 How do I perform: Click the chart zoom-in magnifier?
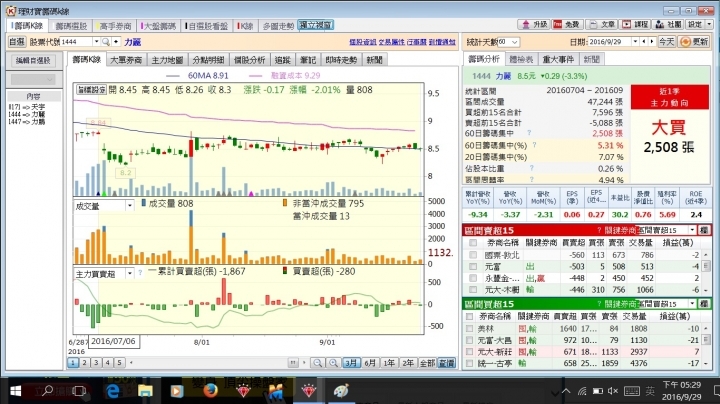(x=333, y=363)
